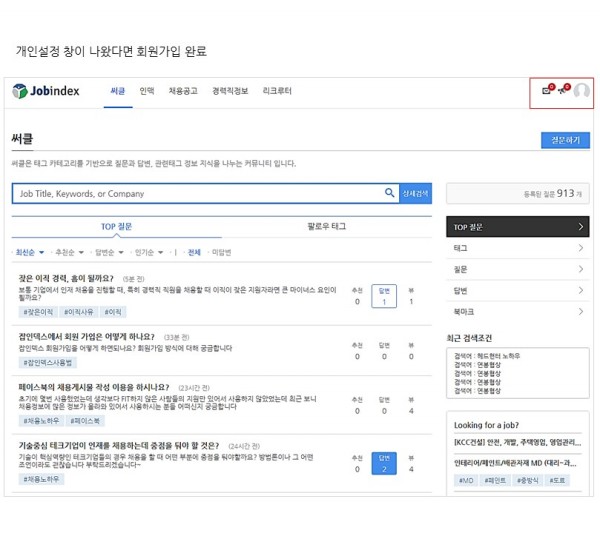Expand the 북마크 sidebar item
Viewport: 600px width, 533px height.
[516, 313]
